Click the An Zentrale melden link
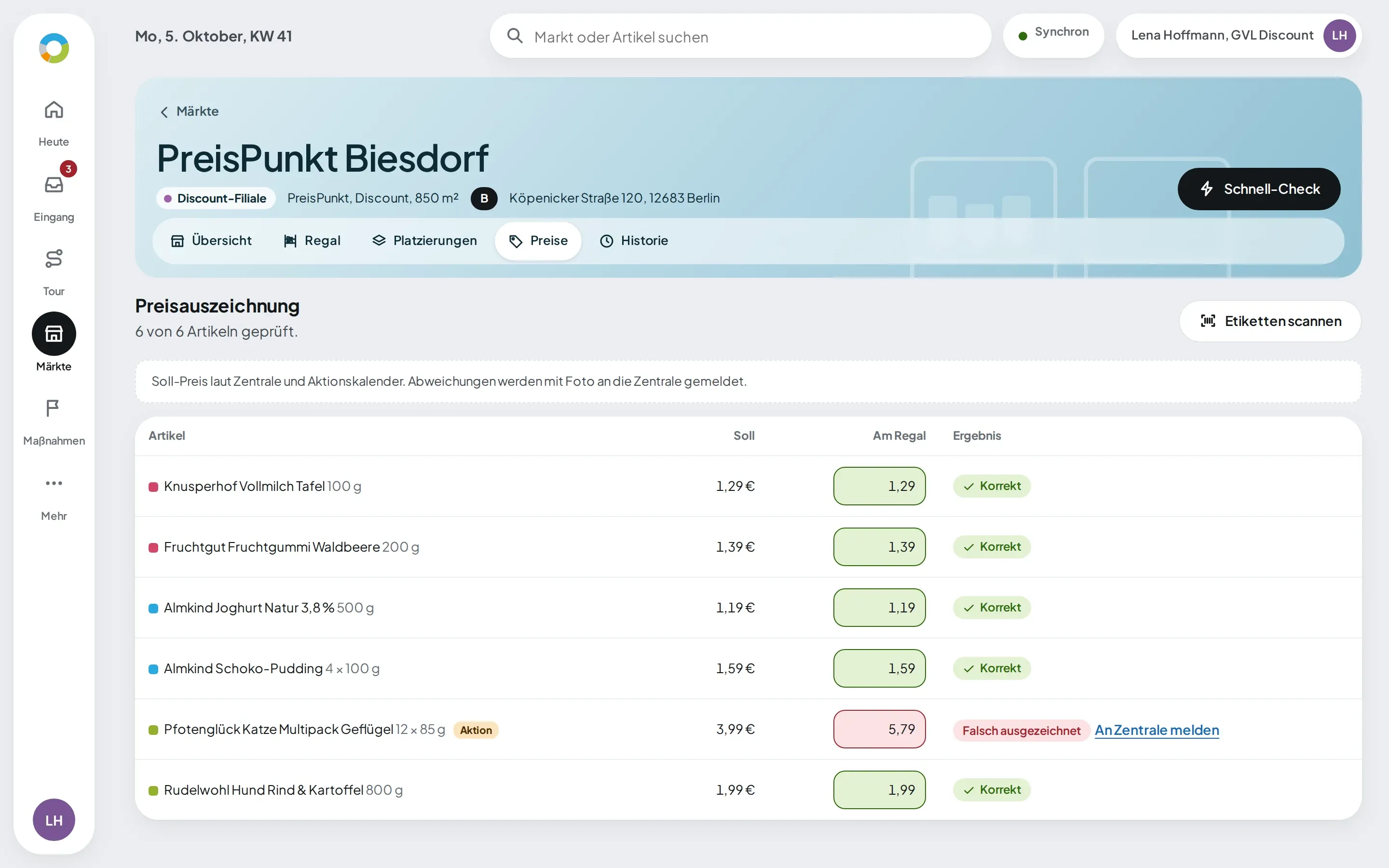Viewport: 1389px width, 868px height. pos(1157,730)
